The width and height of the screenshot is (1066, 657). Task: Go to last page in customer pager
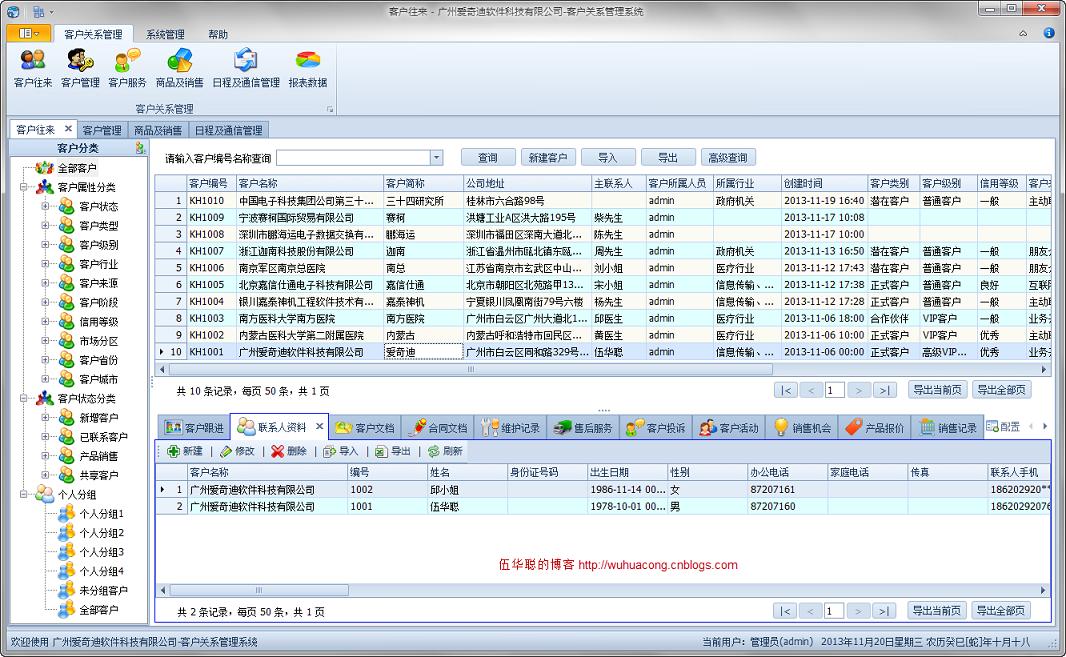click(883, 390)
